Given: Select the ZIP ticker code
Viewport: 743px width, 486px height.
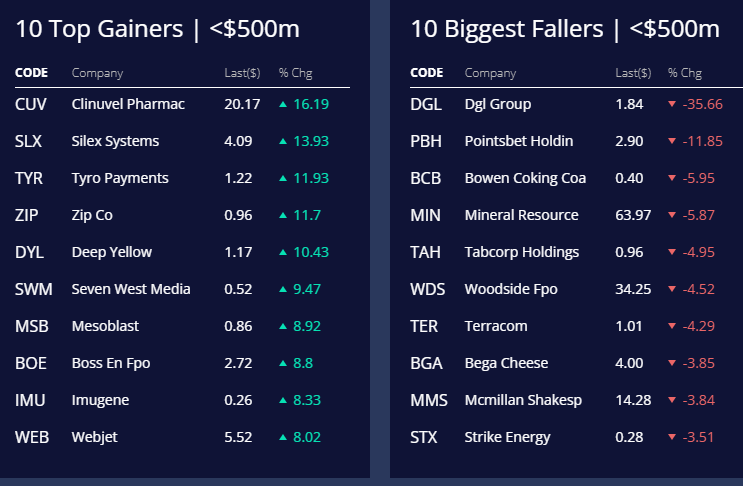Looking at the screenshot, I should [x=27, y=215].
